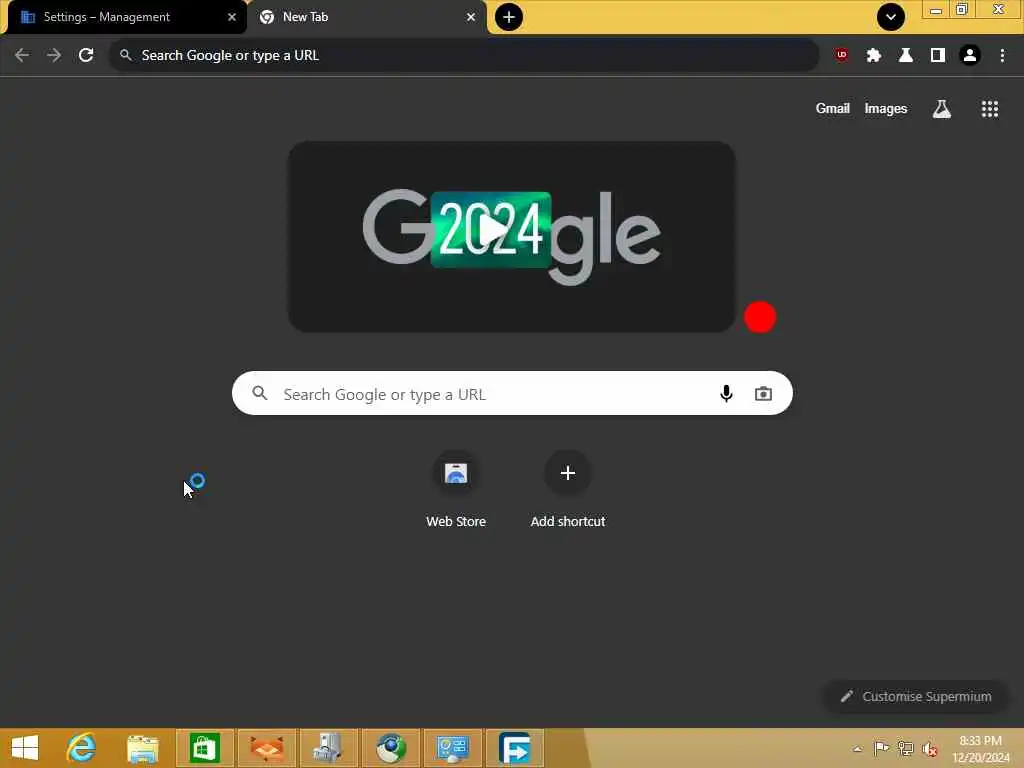
Task: Focus the address bar URL field
Action: point(464,56)
